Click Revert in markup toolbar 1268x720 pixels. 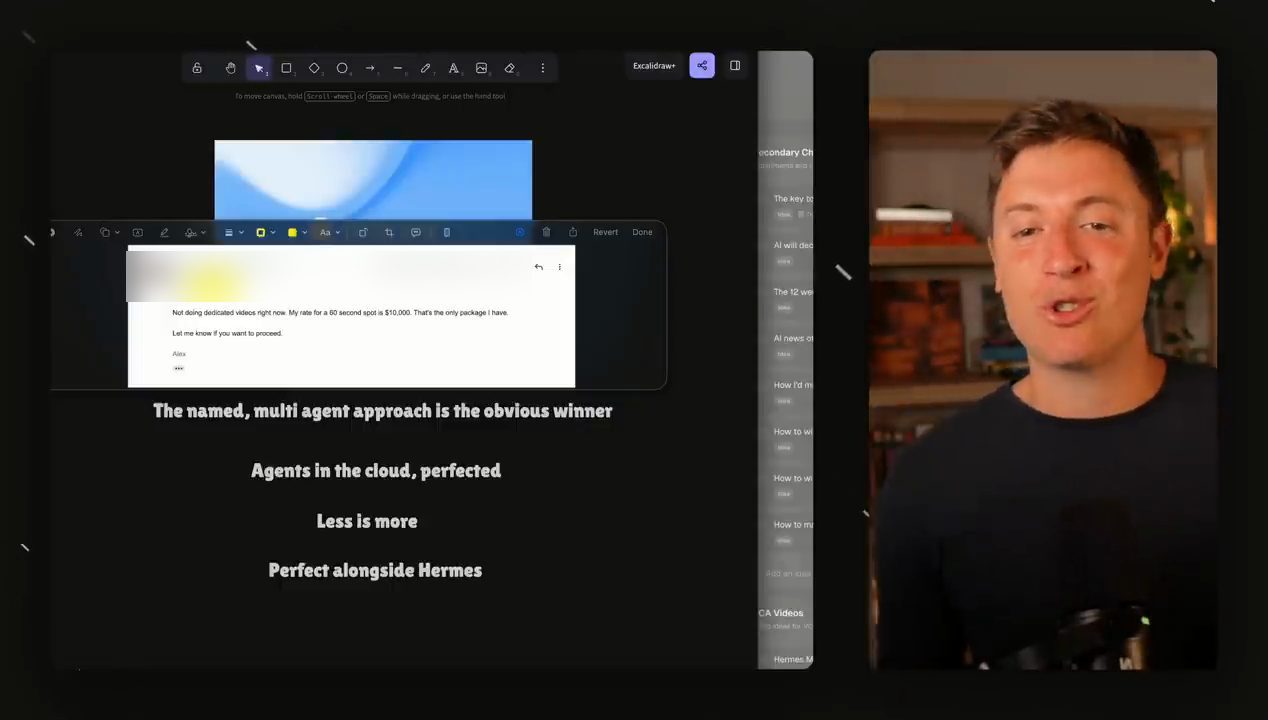pyautogui.click(x=605, y=232)
